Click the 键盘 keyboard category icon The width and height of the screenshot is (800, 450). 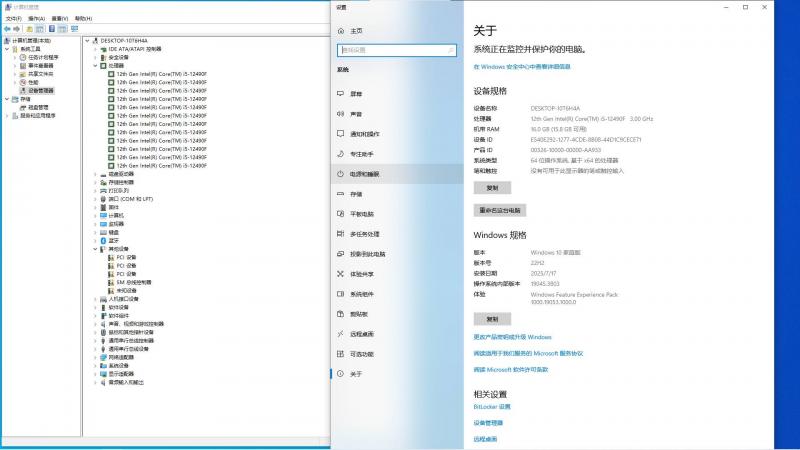[x=104, y=233]
